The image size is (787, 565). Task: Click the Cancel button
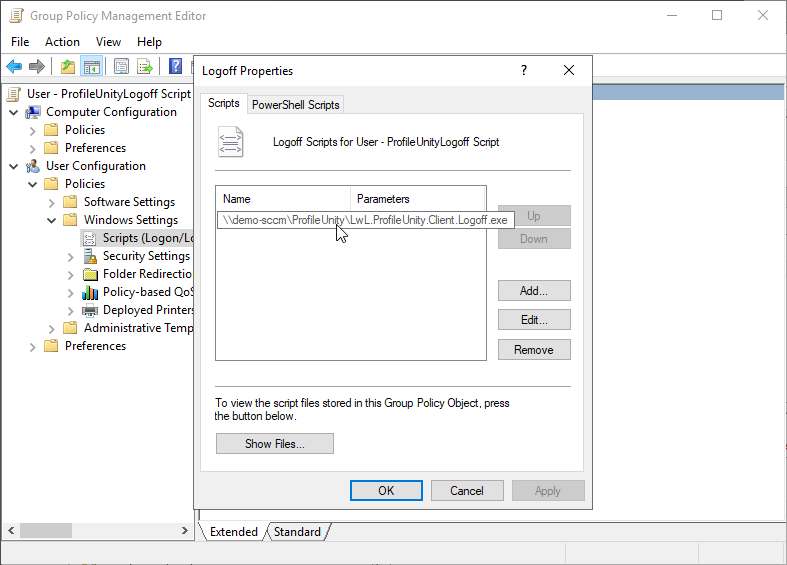(467, 491)
